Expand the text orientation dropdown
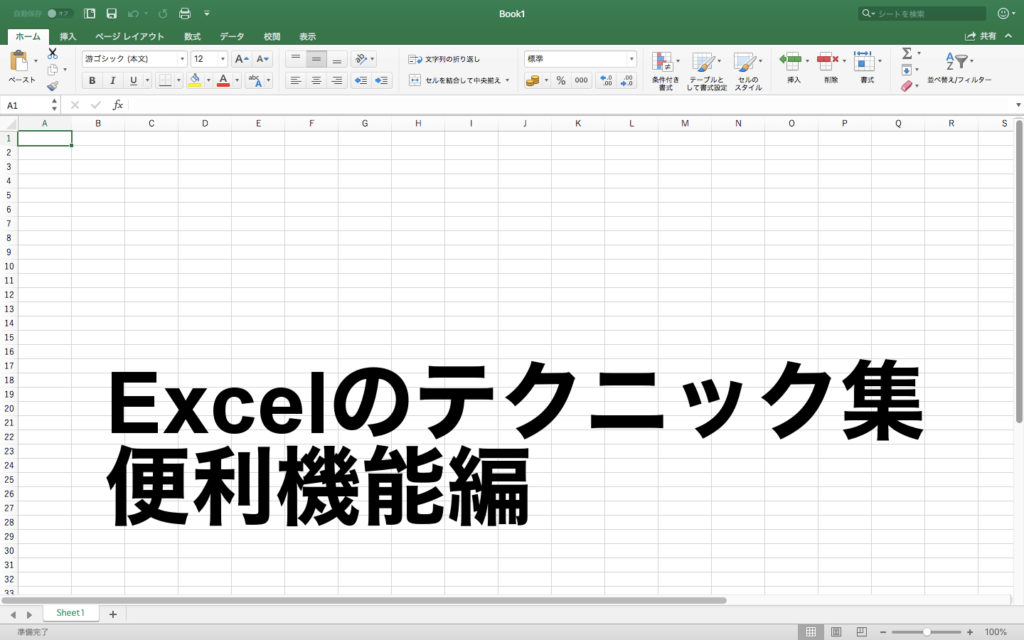Image resolution: width=1024 pixels, height=640 pixels. [372, 59]
